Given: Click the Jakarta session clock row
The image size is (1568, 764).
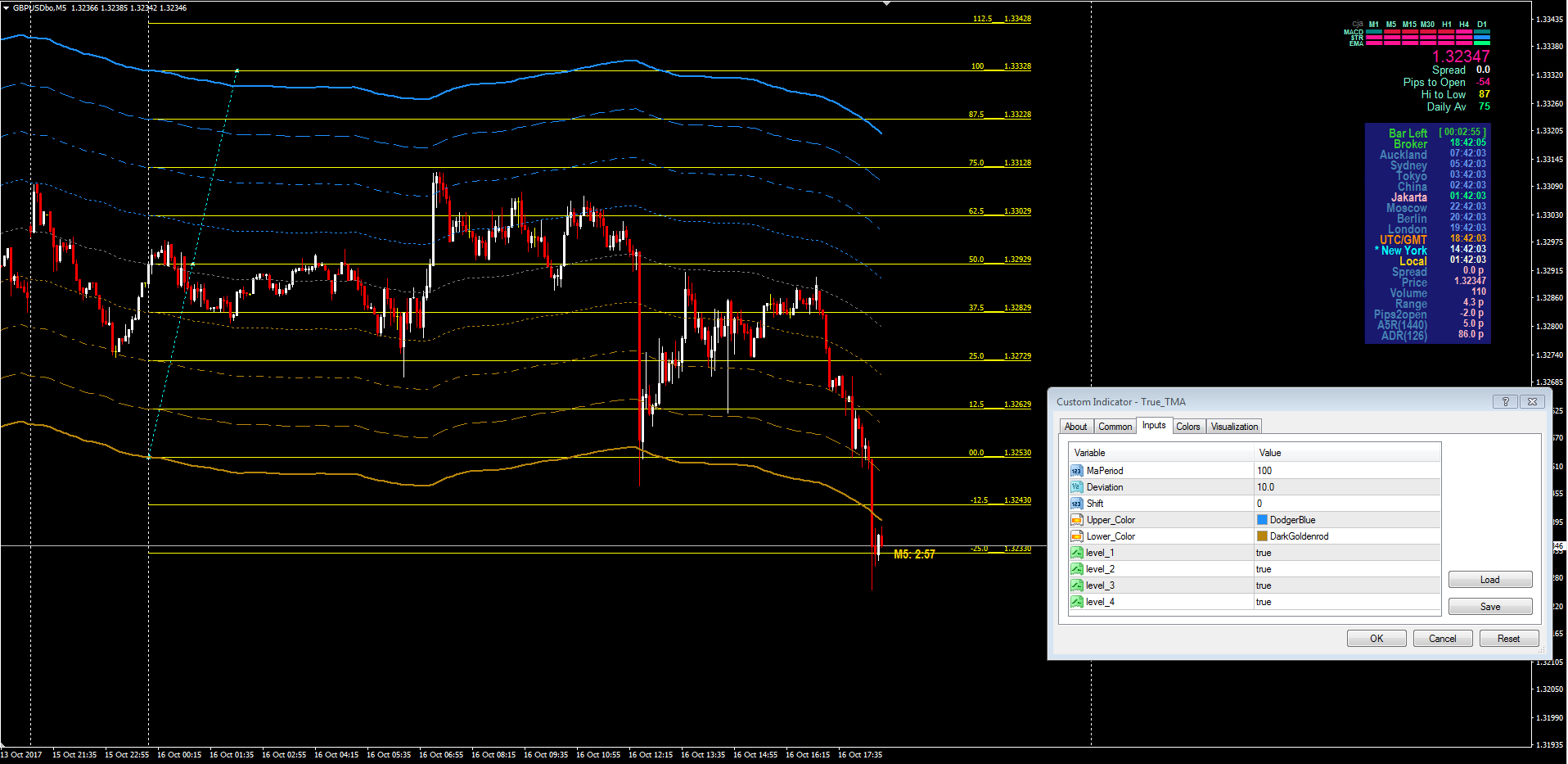Looking at the screenshot, I should [x=1439, y=197].
